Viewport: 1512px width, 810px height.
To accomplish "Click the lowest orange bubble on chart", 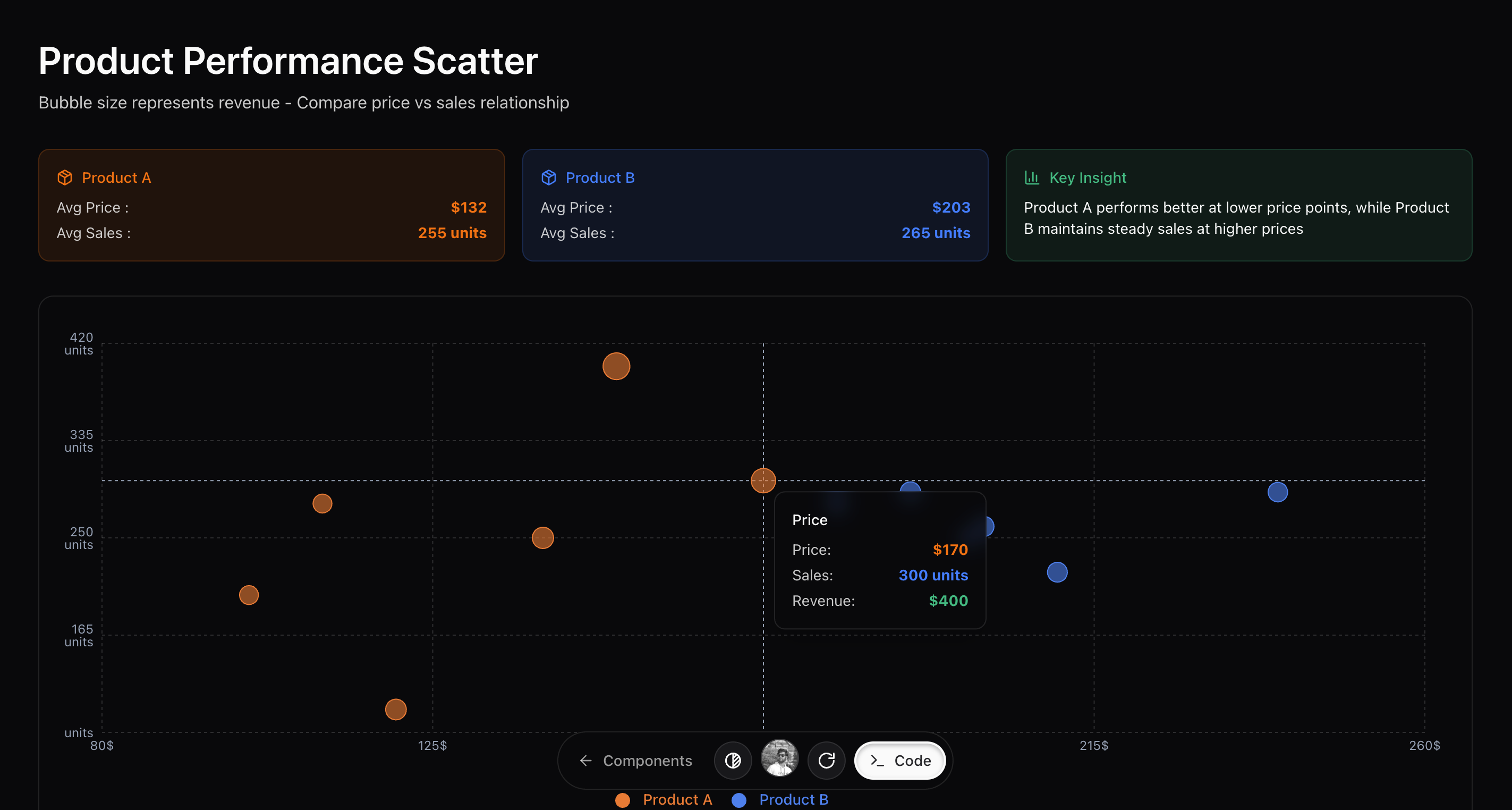I will coord(396,710).
